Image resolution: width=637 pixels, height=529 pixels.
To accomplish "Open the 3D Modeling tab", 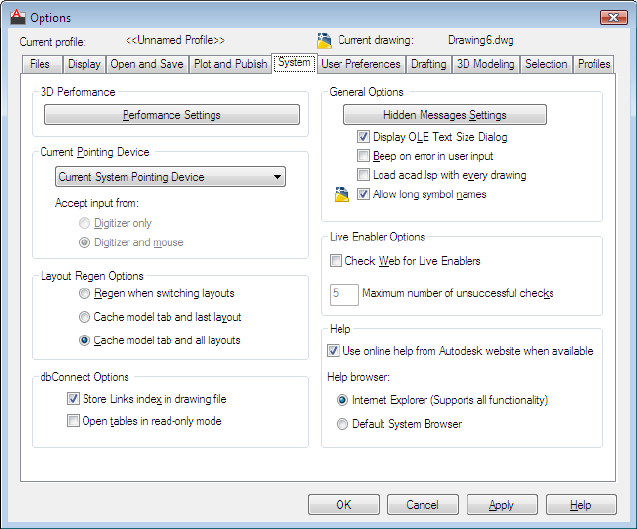I will (485, 64).
